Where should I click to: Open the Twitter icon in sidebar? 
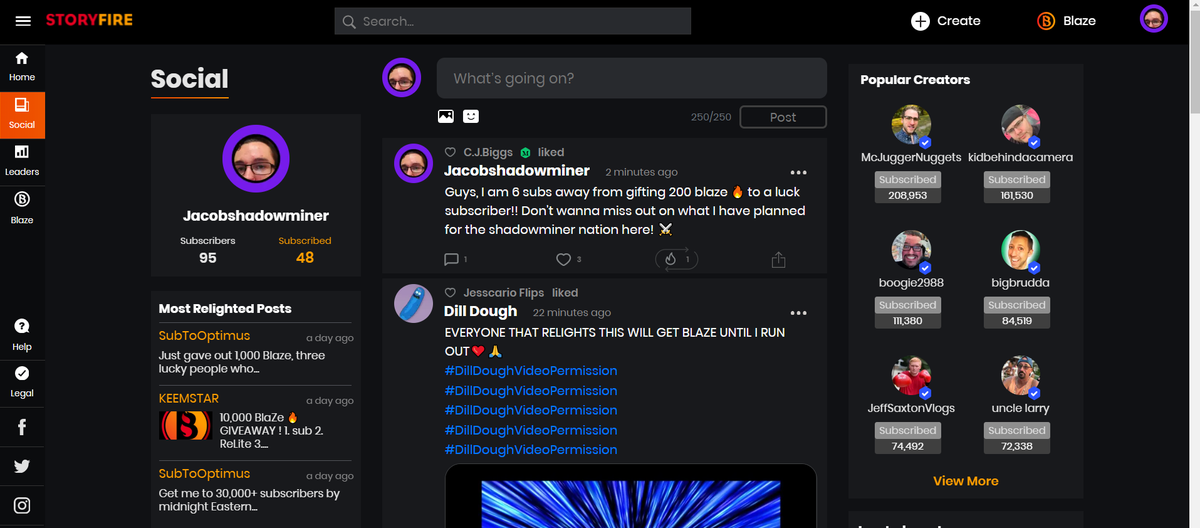pyautogui.click(x=22, y=466)
